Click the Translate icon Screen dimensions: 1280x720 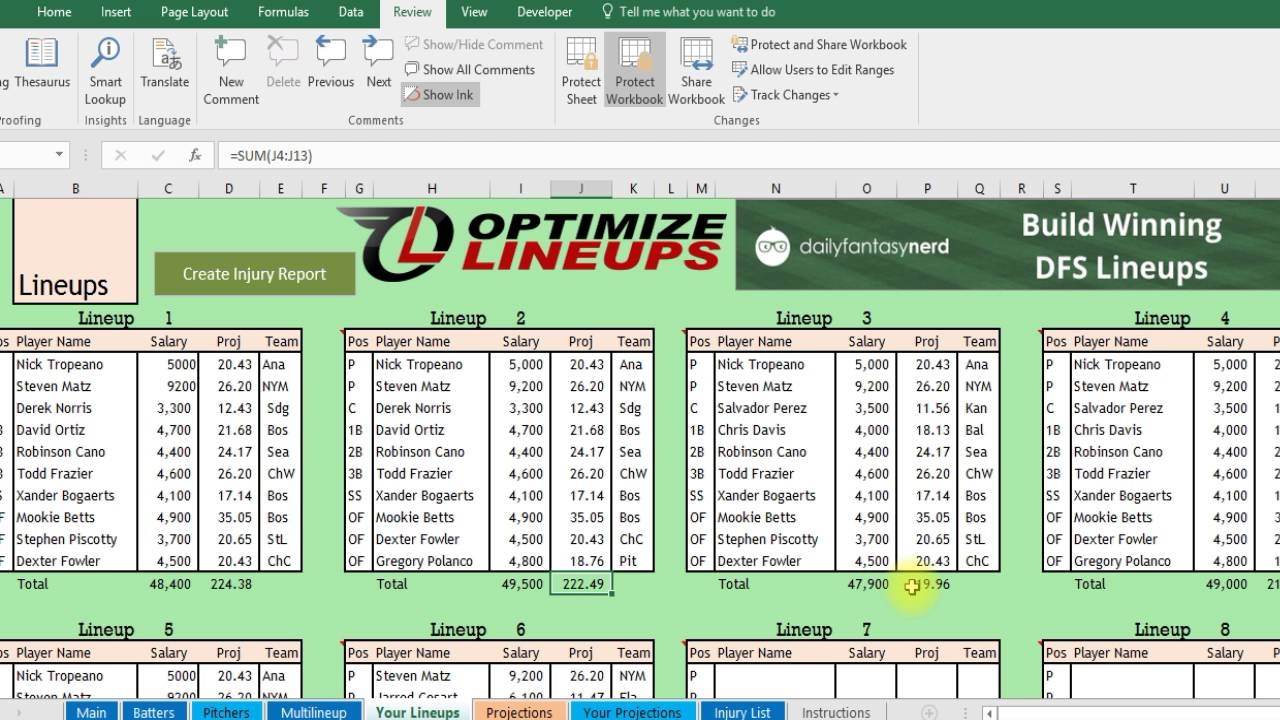(x=164, y=68)
